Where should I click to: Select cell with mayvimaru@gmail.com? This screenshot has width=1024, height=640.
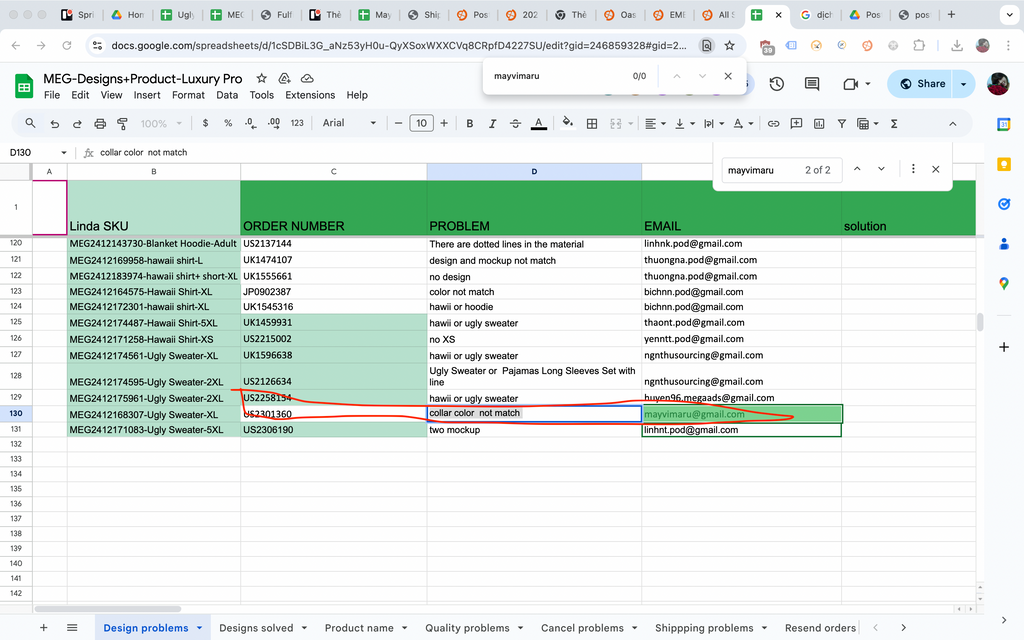coord(742,413)
